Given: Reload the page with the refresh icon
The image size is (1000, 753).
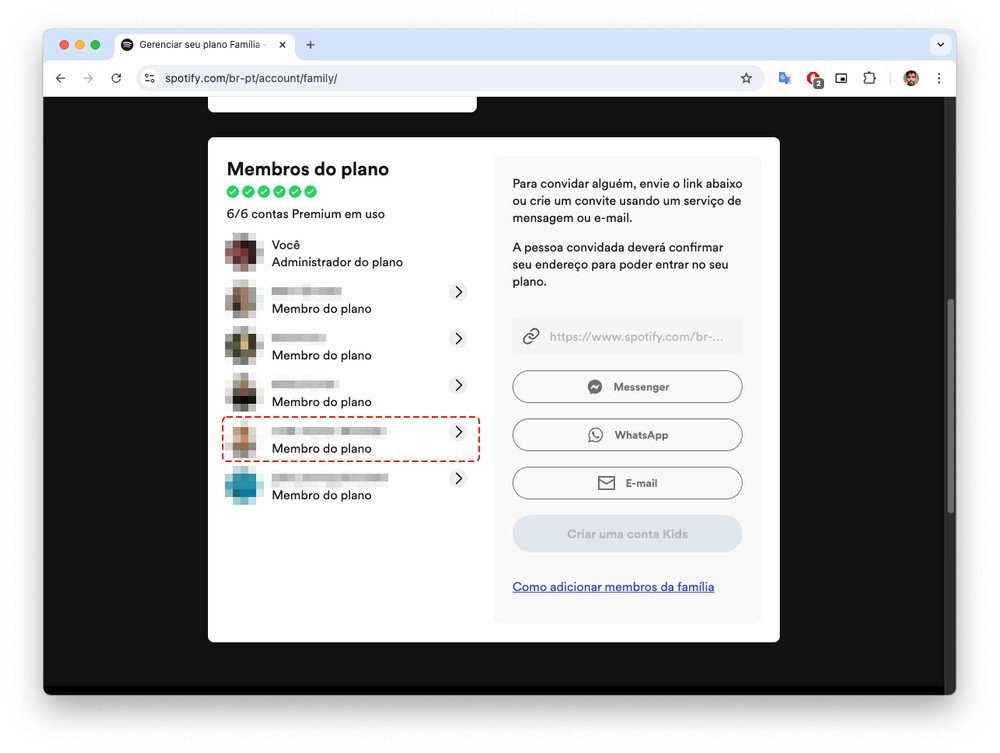Looking at the screenshot, I should pyautogui.click(x=116, y=78).
